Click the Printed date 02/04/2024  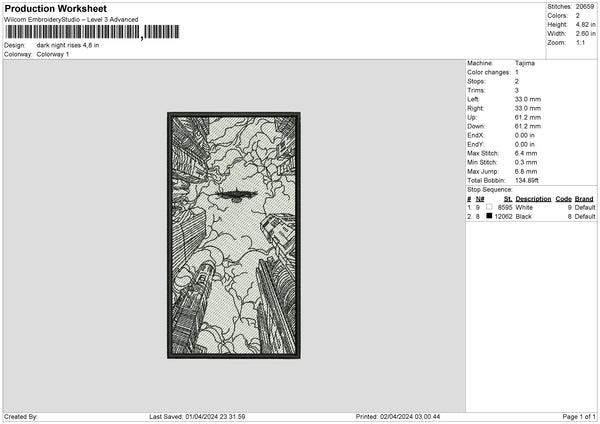pos(396,417)
